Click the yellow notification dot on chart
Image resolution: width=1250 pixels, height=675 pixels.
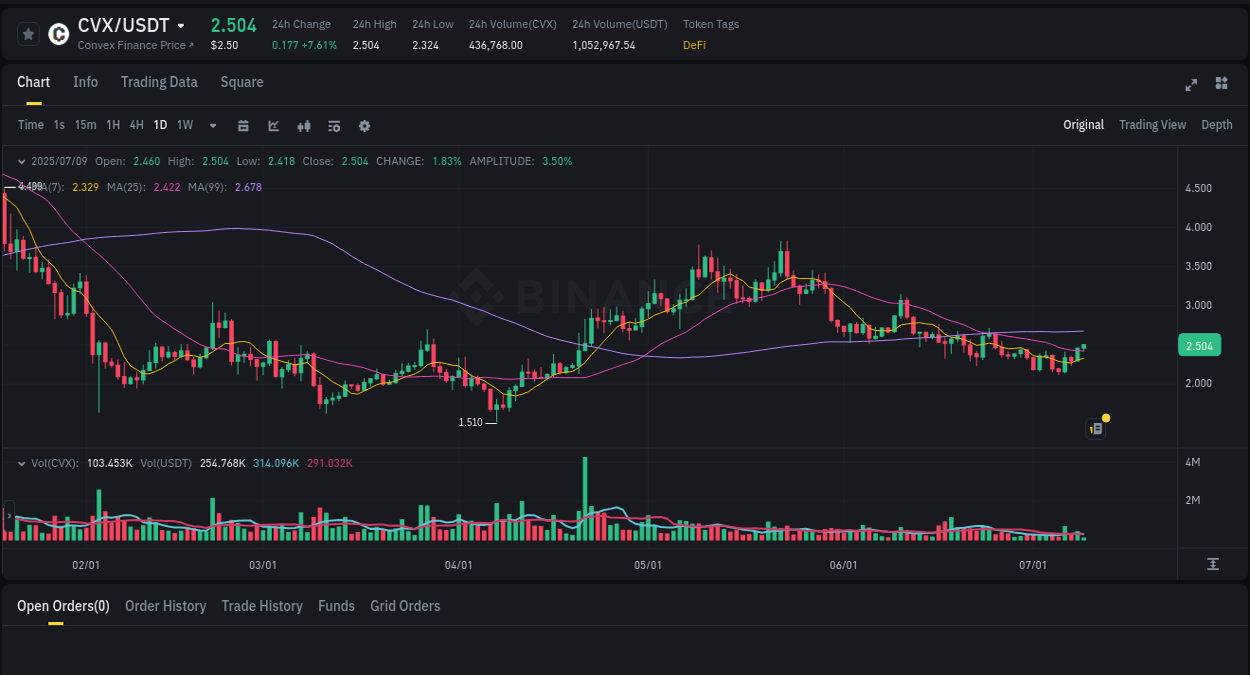[x=1106, y=418]
